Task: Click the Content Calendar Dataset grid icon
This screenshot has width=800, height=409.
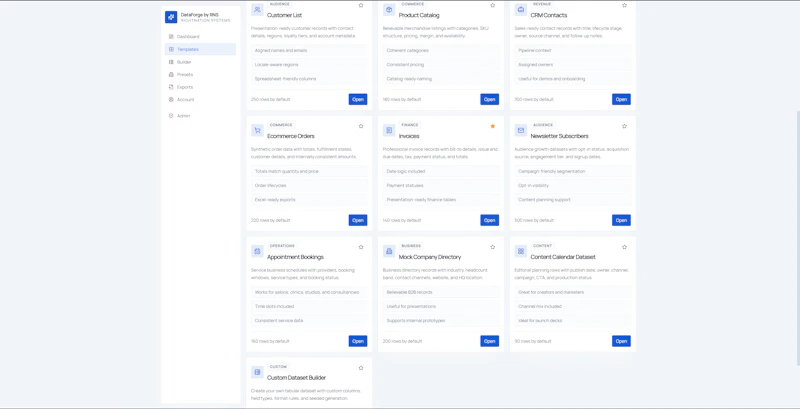Action: click(520, 251)
